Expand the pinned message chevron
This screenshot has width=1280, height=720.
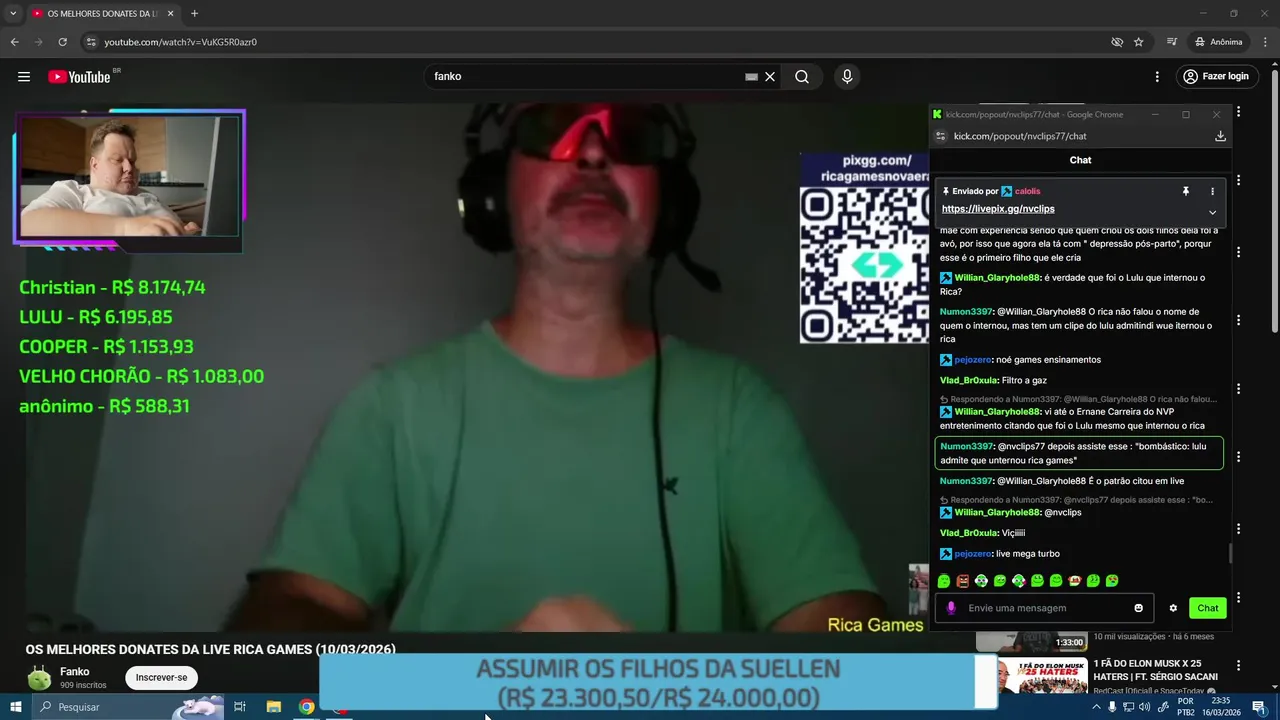(1212, 212)
